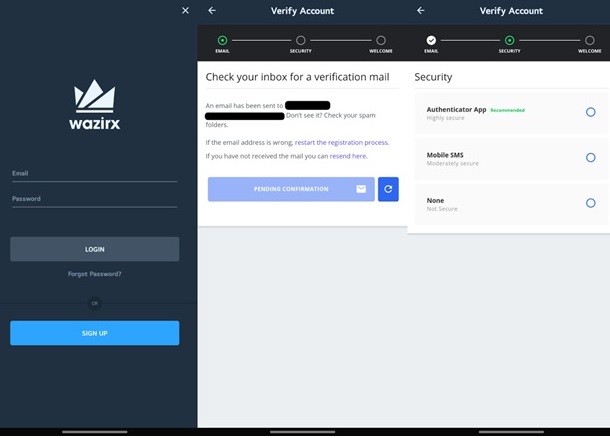Choose None security radio option
The height and width of the screenshot is (438, 610).
click(591, 203)
